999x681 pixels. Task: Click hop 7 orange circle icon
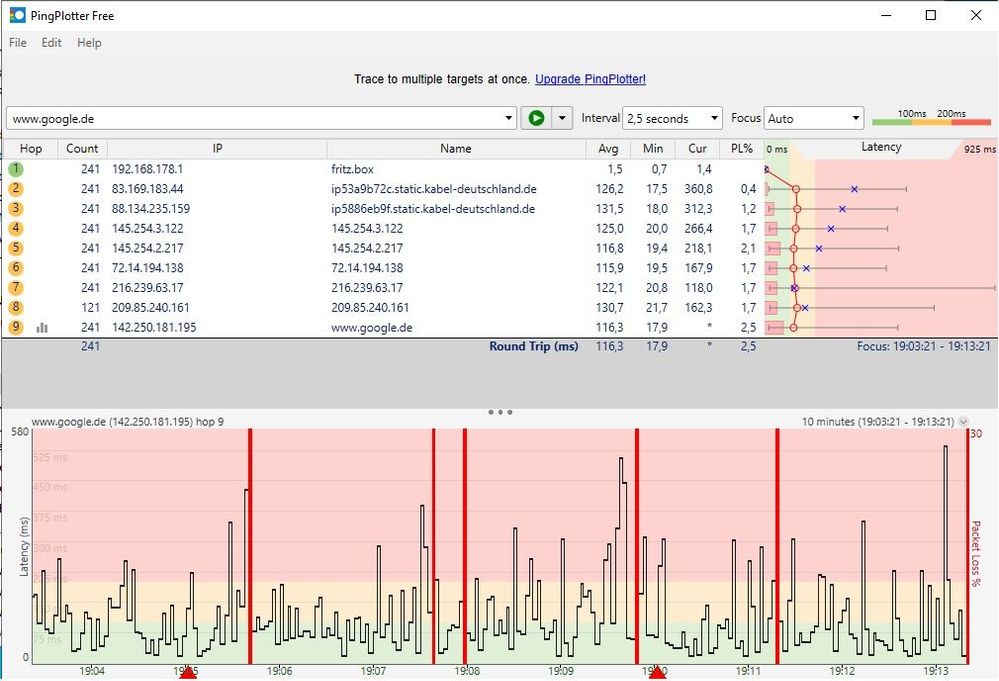coord(16,287)
